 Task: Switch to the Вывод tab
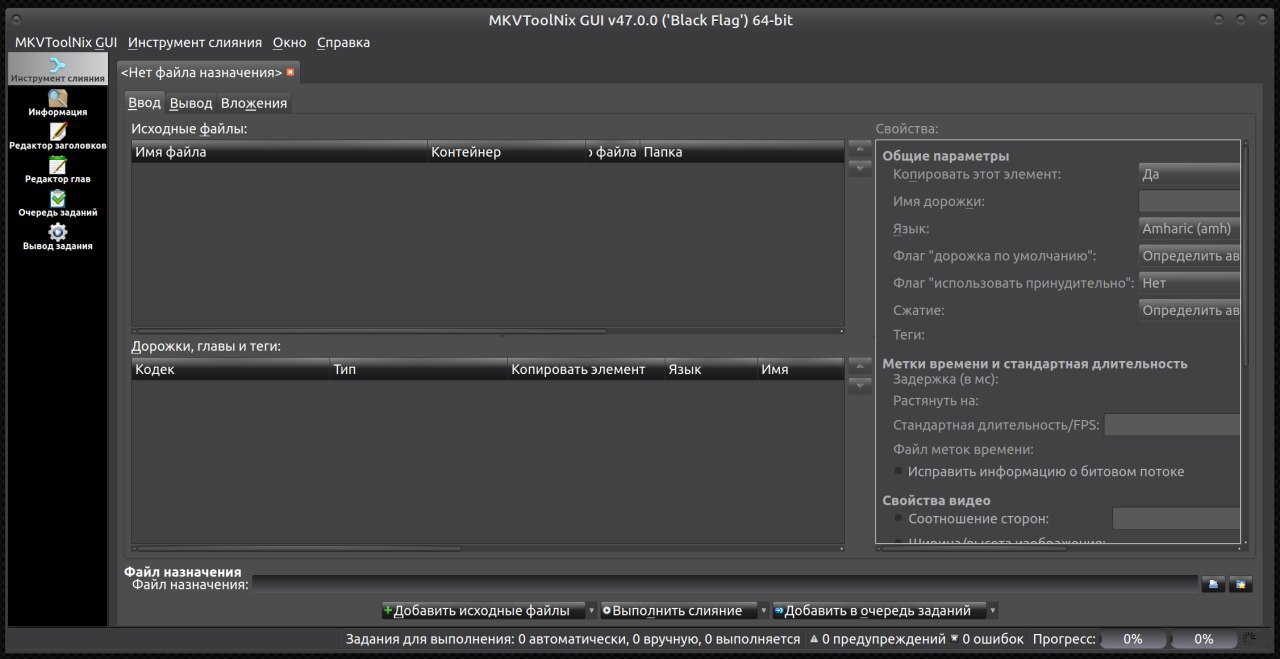191,103
